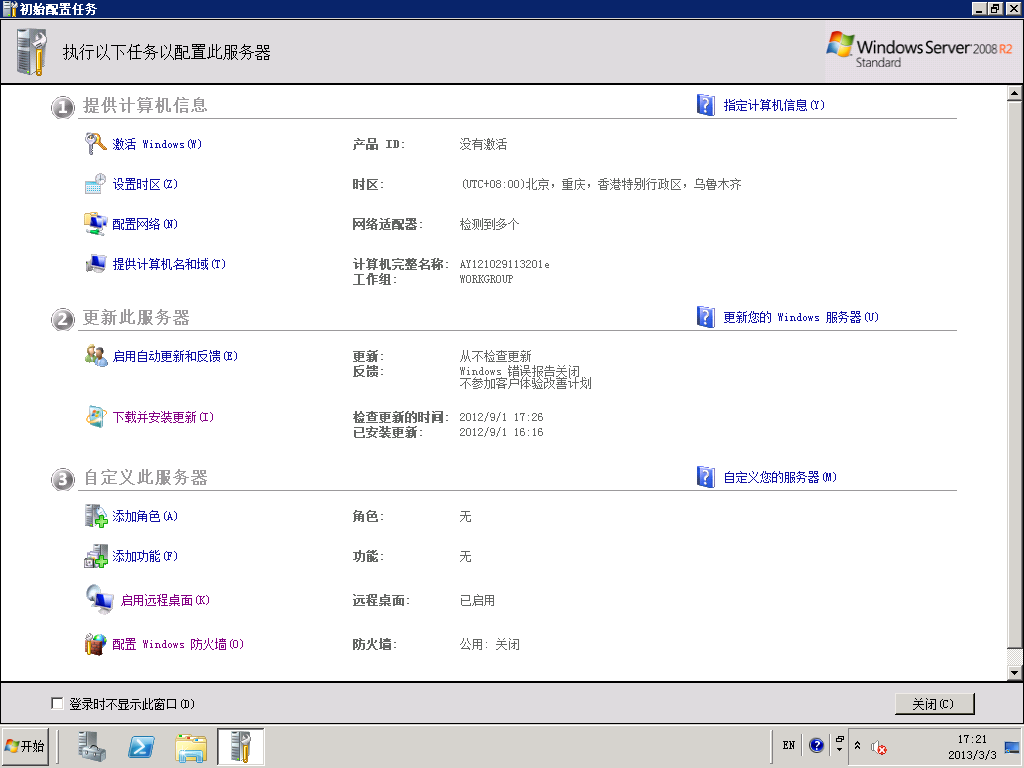Screen dimensions: 1024x768
Task: Click the 已启用 remote desktop status
Action: coord(477,600)
